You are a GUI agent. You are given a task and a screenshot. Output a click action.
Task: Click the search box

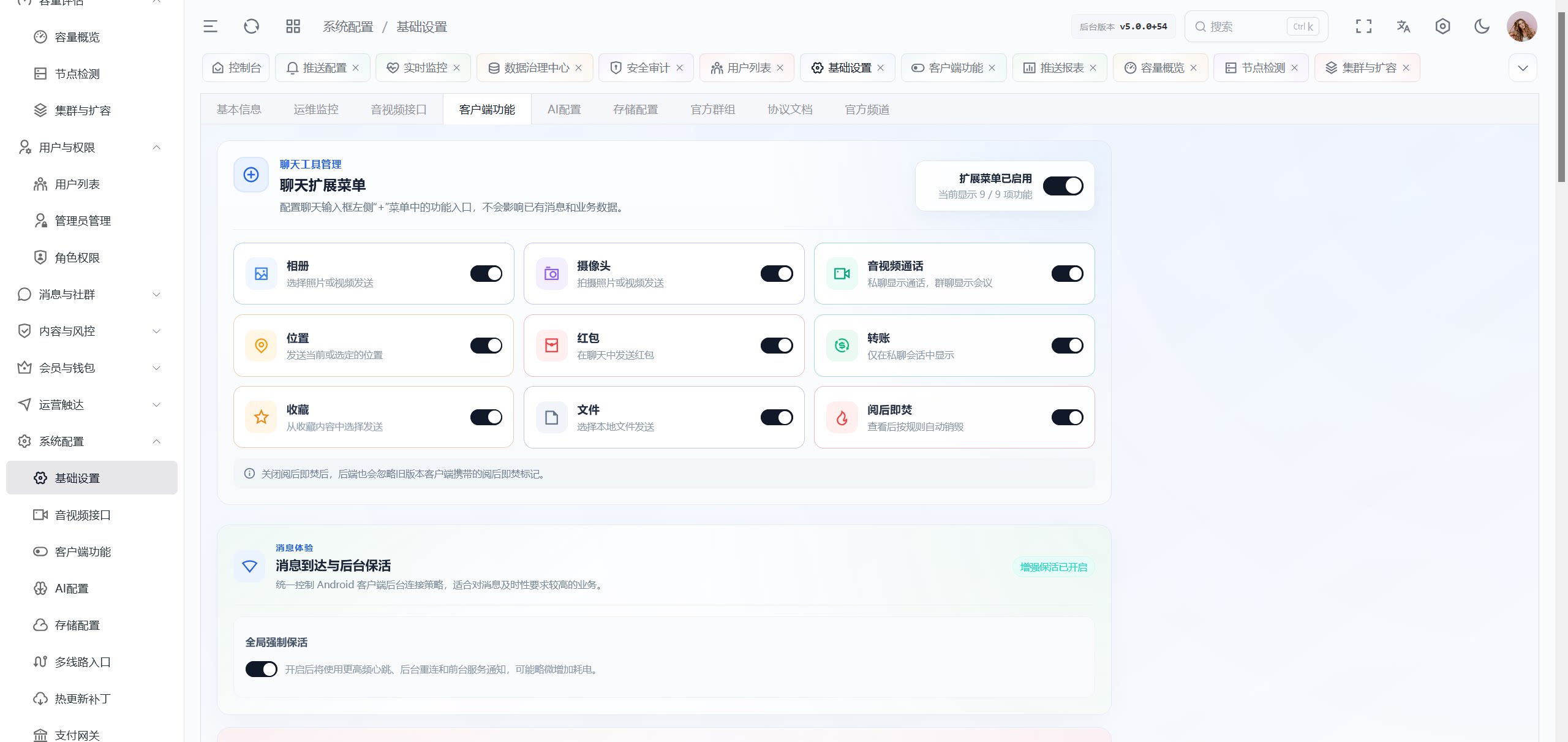pos(1256,26)
